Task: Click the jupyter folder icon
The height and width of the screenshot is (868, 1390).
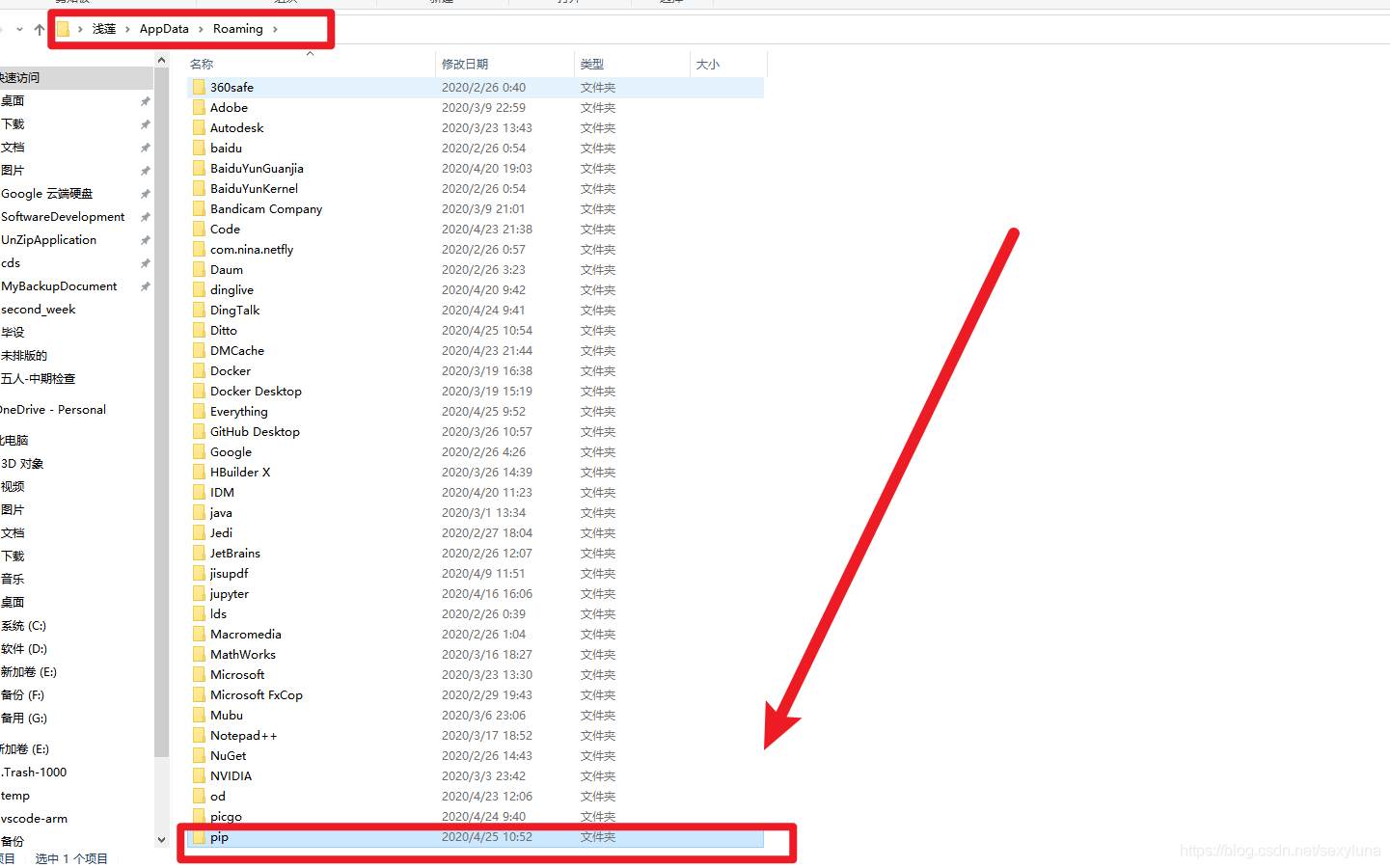Action: point(199,594)
